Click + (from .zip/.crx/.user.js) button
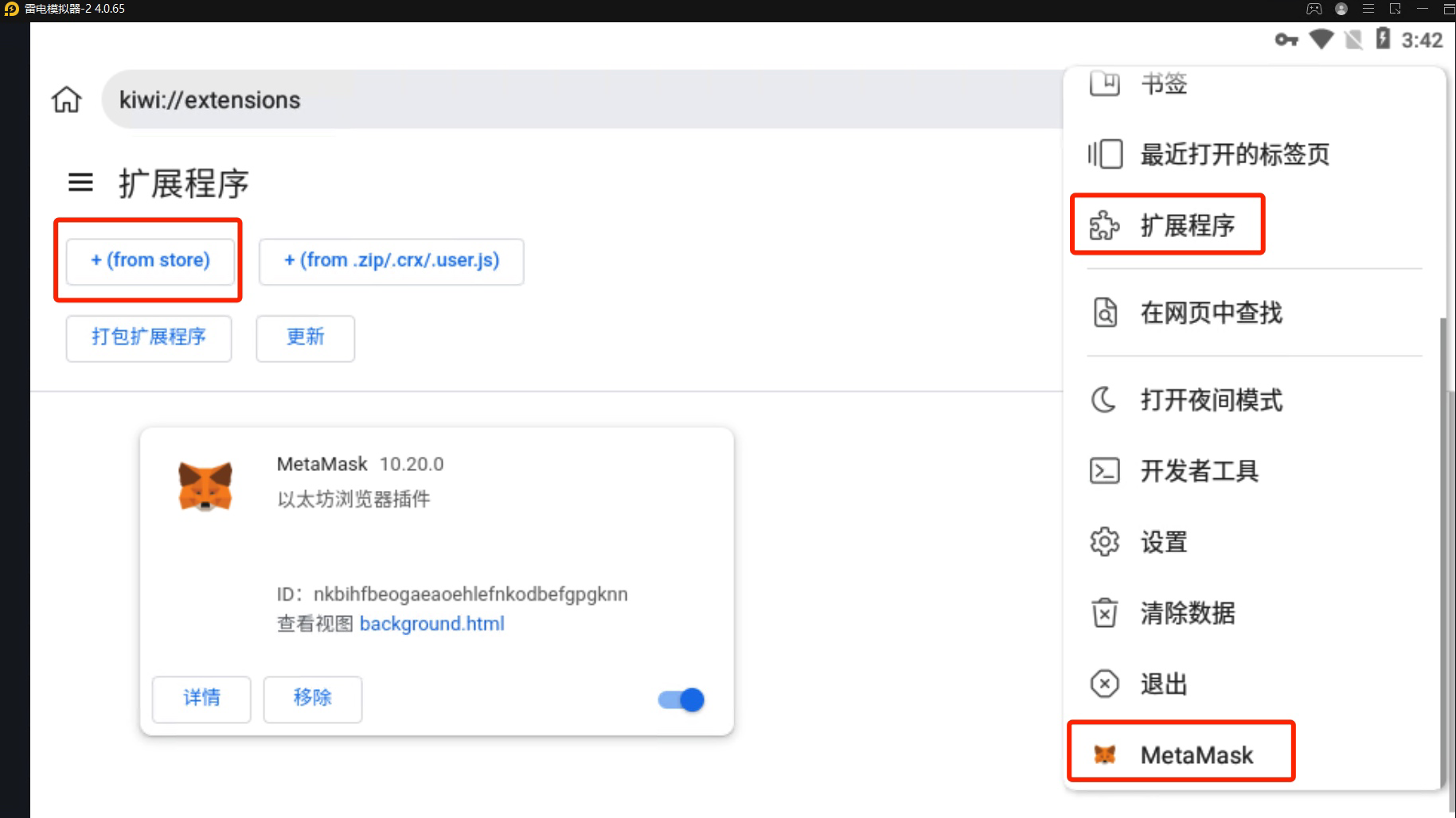 point(392,261)
